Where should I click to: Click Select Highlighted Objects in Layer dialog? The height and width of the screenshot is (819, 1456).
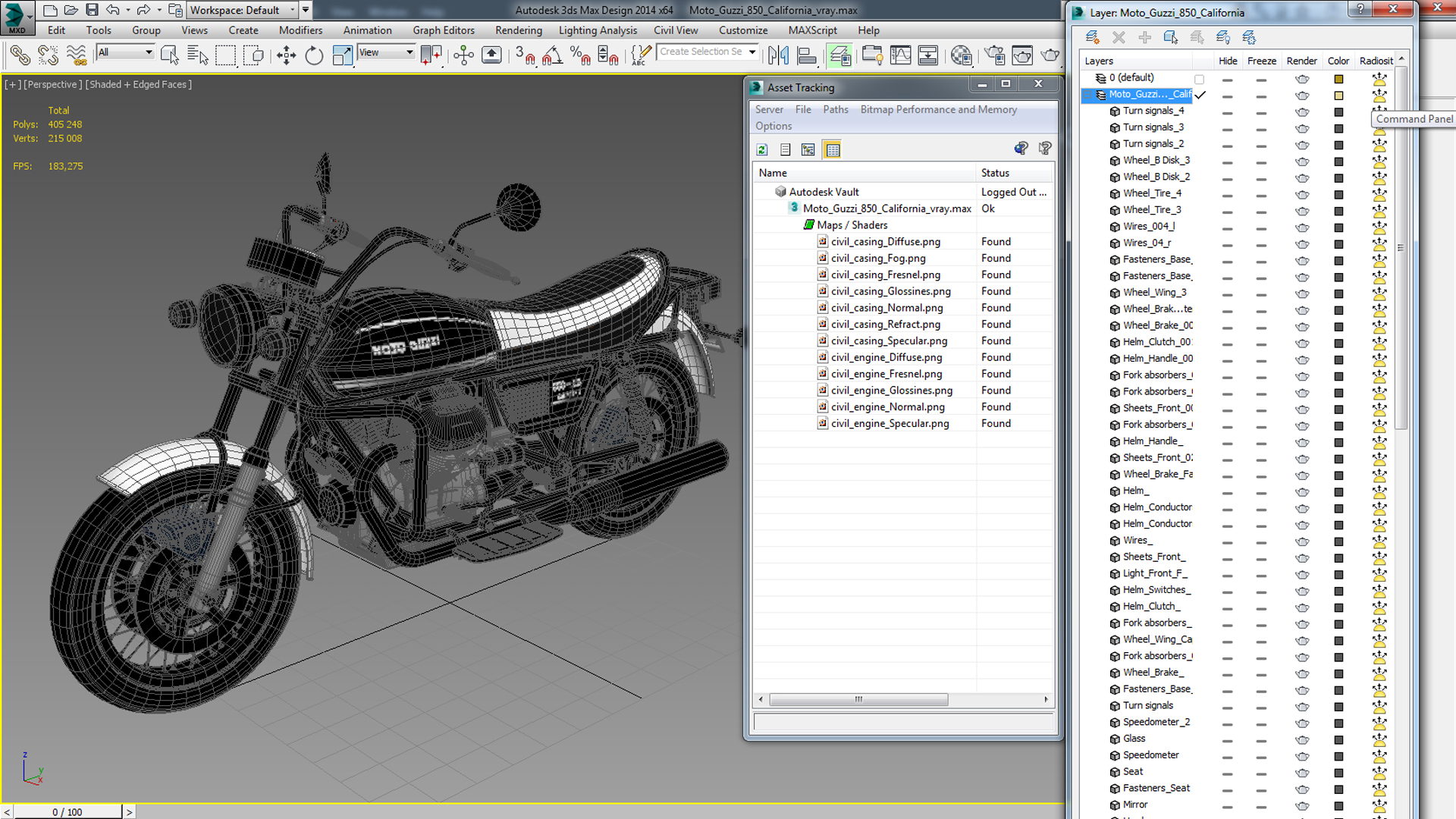coord(1170,37)
